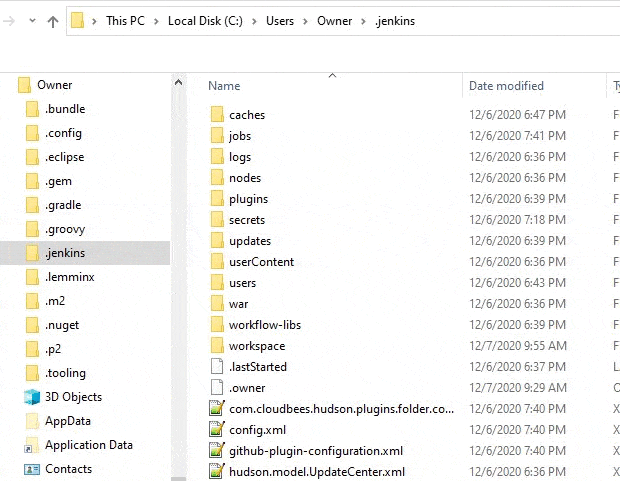Click the github-plugin-configuration.xml file icon
Image resolution: width=620 pixels, height=481 pixels.
tap(217, 451)
